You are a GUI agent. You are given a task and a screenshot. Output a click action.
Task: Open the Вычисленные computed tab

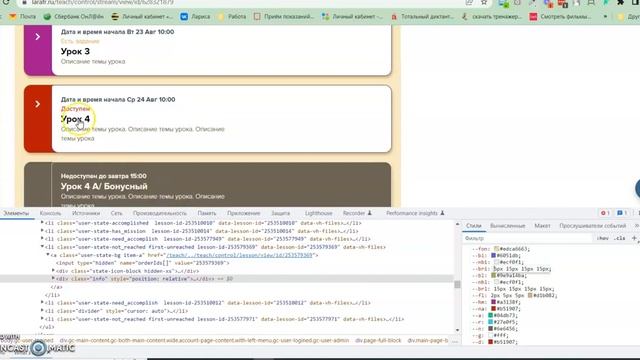pyautogui.click(x=508, y=226)
